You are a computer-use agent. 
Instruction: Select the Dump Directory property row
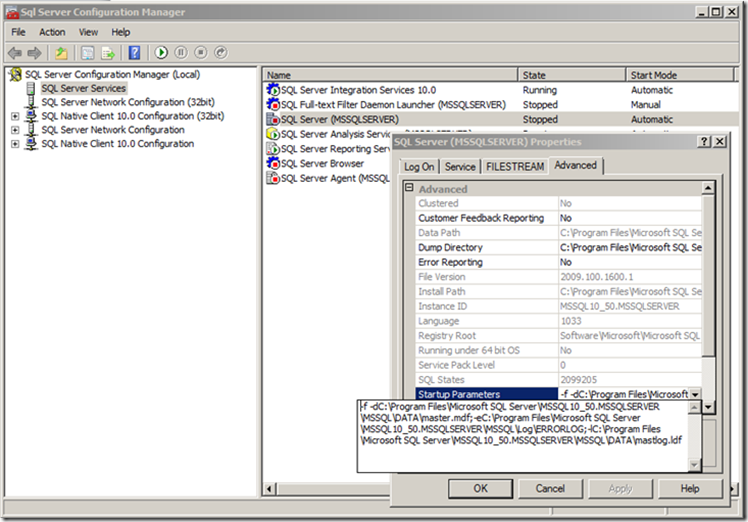tap(559, 247)
